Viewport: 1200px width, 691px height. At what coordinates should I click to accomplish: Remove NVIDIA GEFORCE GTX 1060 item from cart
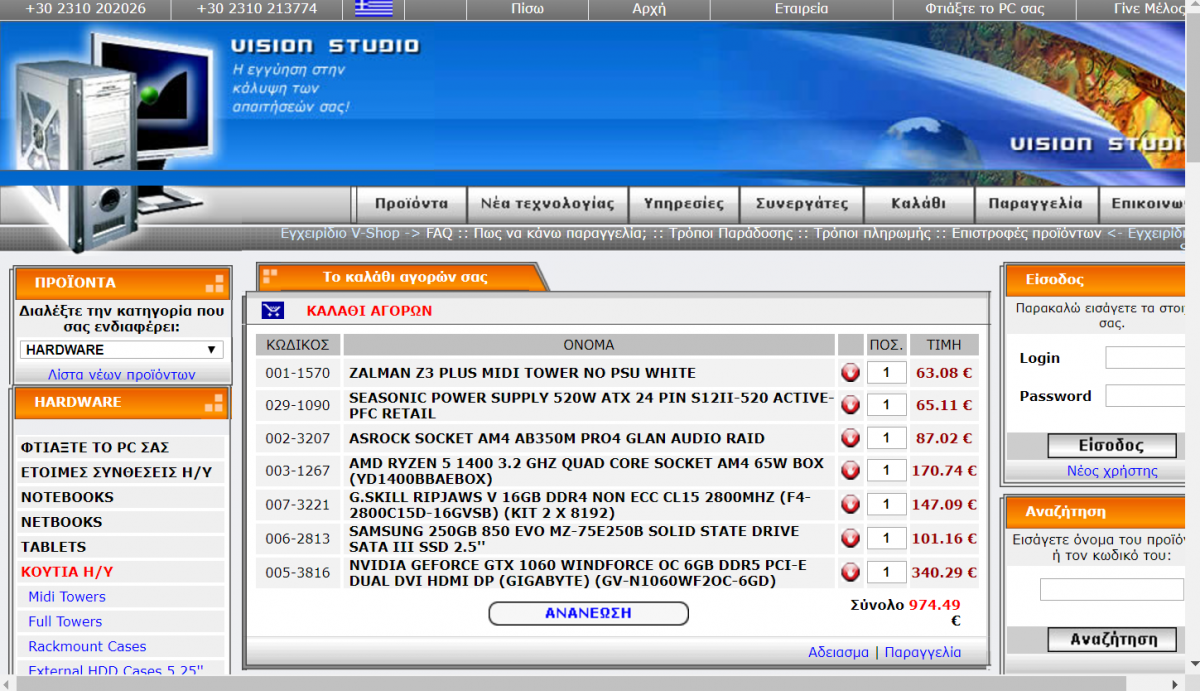(x=850, y=572)
